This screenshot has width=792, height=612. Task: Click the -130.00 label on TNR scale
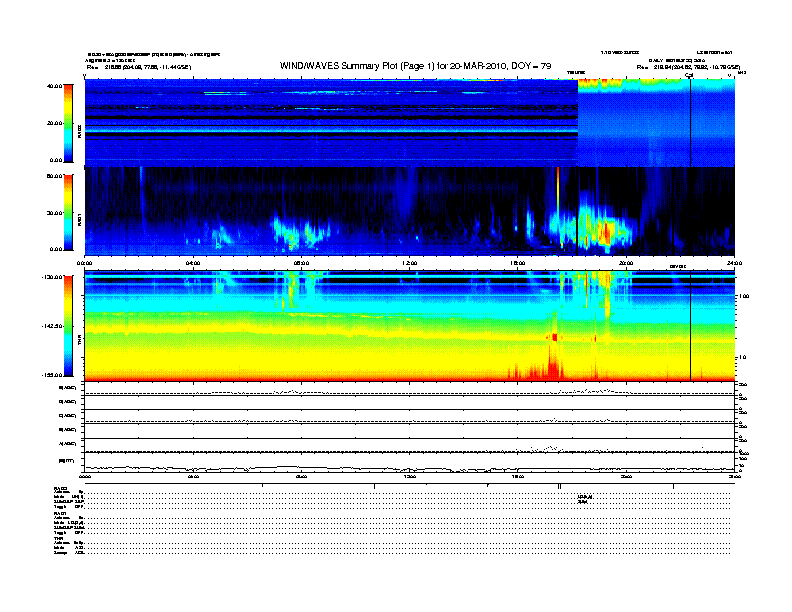(52, 277)
